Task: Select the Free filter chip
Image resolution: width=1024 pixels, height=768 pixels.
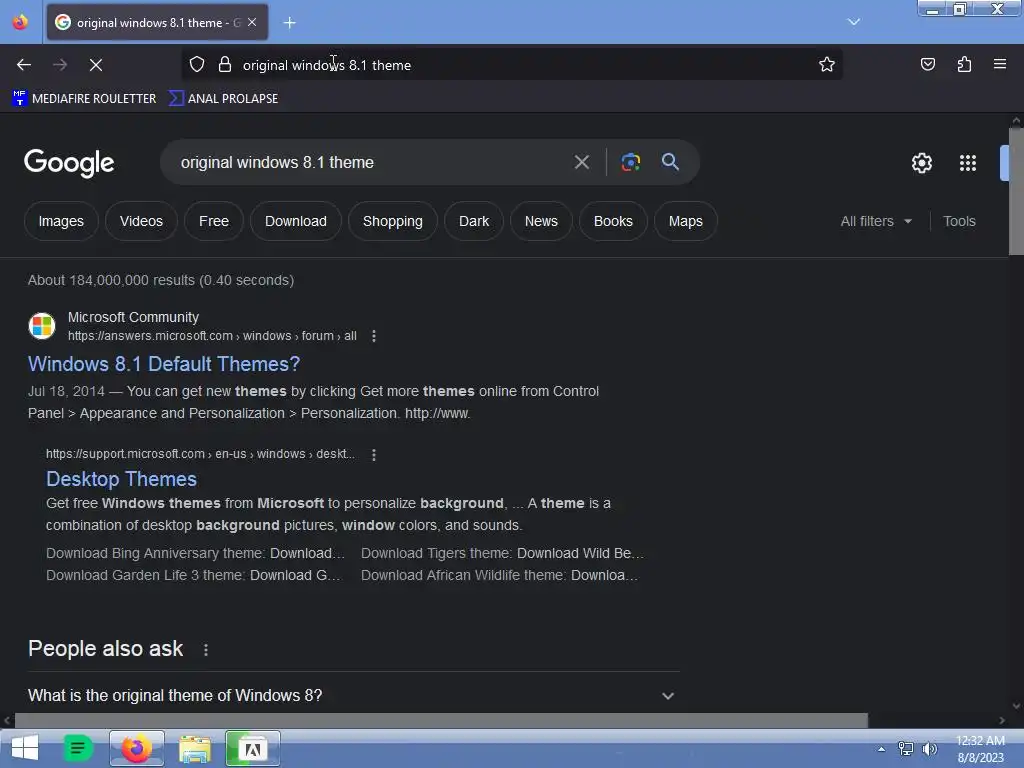Action: (214, 221)
